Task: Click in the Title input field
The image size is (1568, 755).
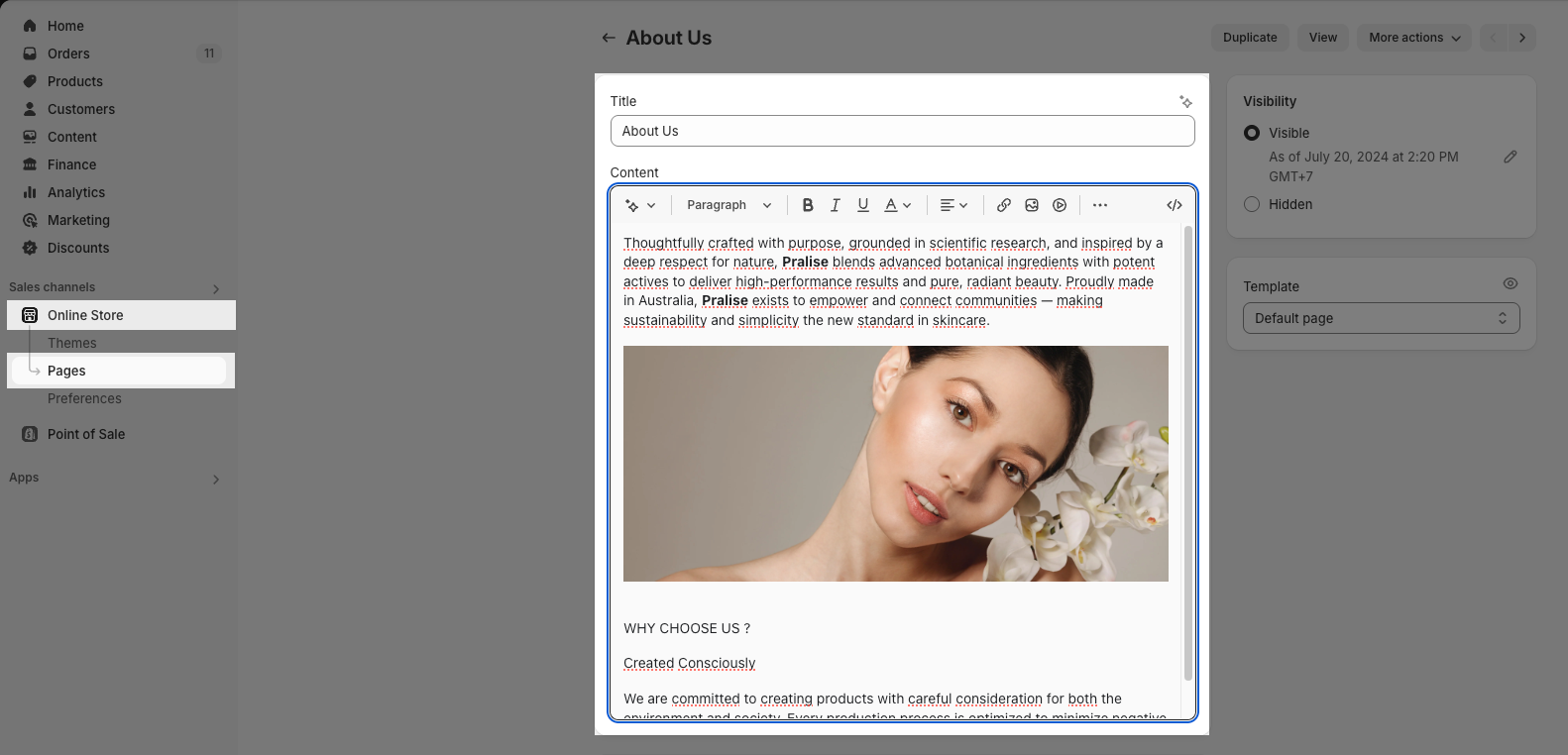Action: click(902, 131)
